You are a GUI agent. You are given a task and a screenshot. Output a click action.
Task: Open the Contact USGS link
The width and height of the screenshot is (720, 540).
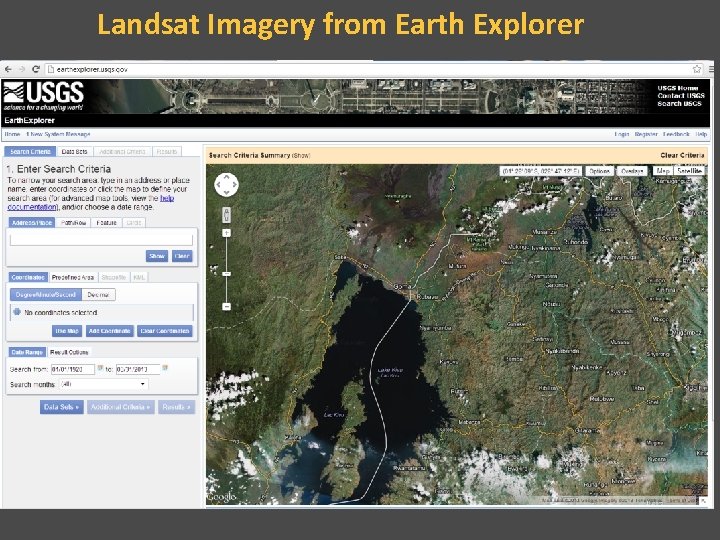pyautogui.click(x=681, y=96)
